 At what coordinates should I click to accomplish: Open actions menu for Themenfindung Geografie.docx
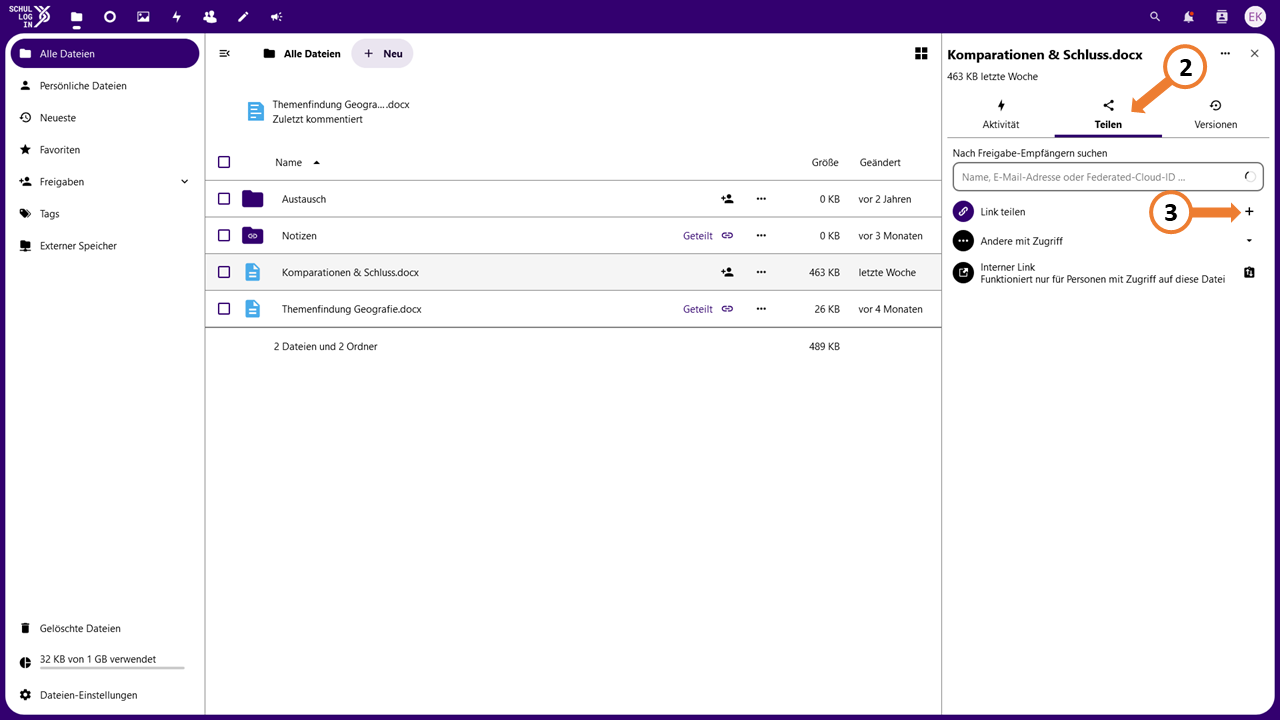tap(761, 309)
